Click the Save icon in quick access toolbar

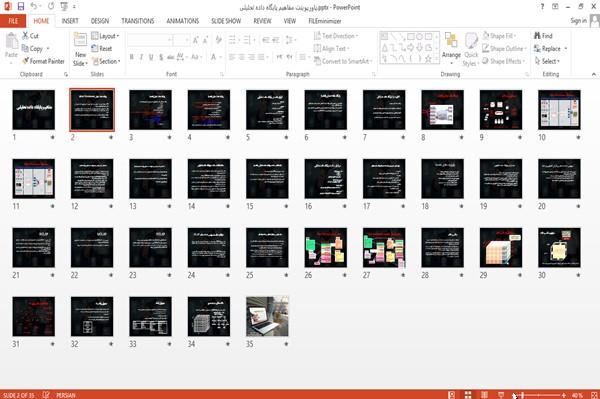[x=21, y=6]
